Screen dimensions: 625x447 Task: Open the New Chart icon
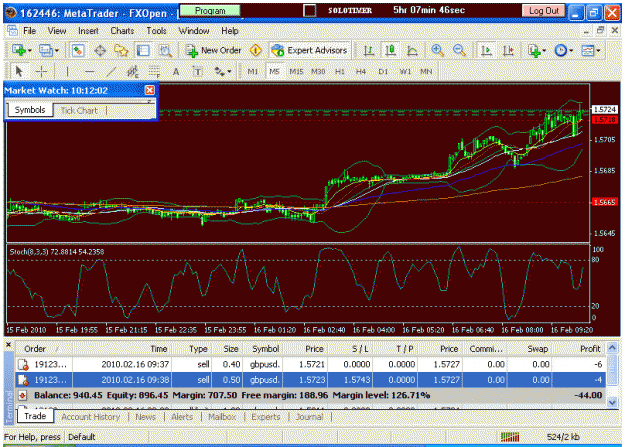(18, 51)
